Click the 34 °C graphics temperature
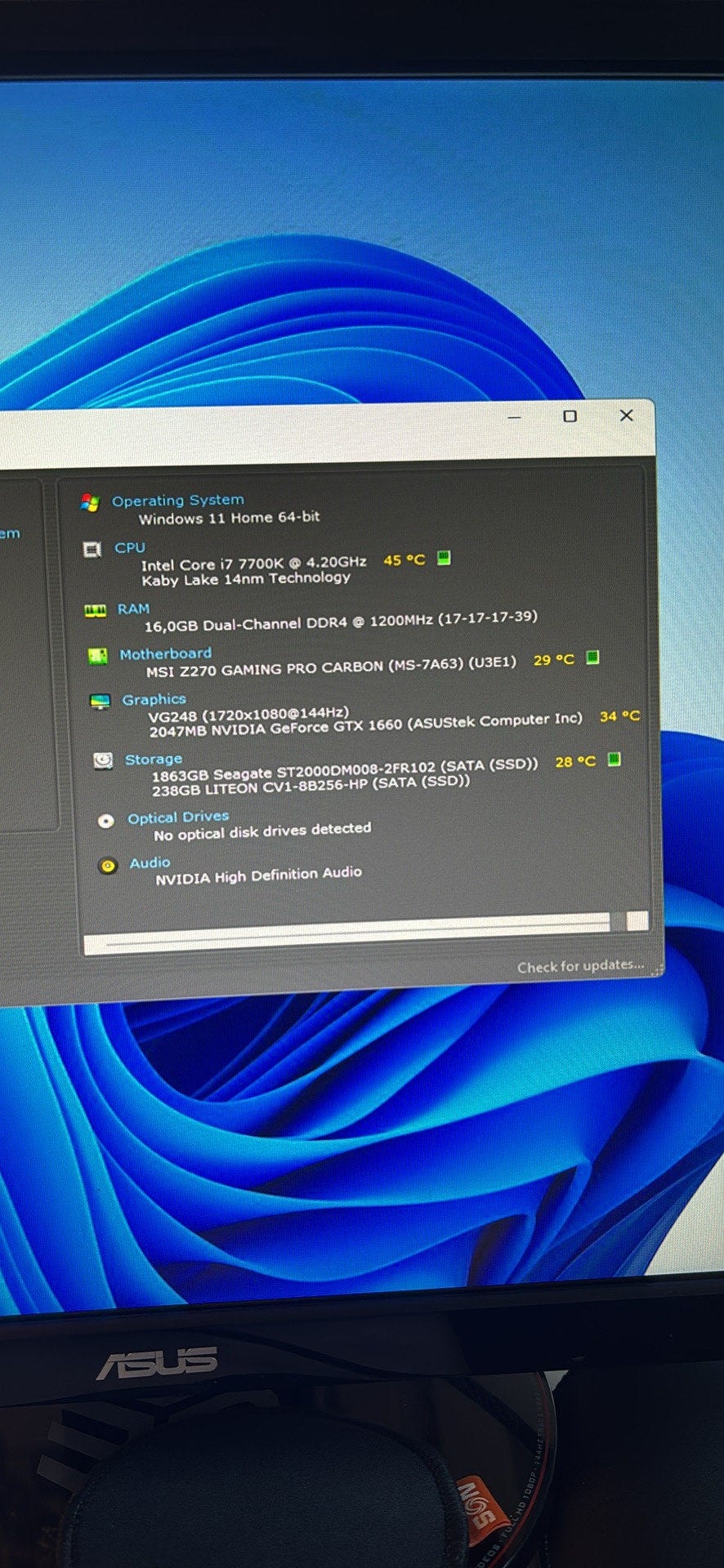The image size is (724, 1568). (619, 716)
